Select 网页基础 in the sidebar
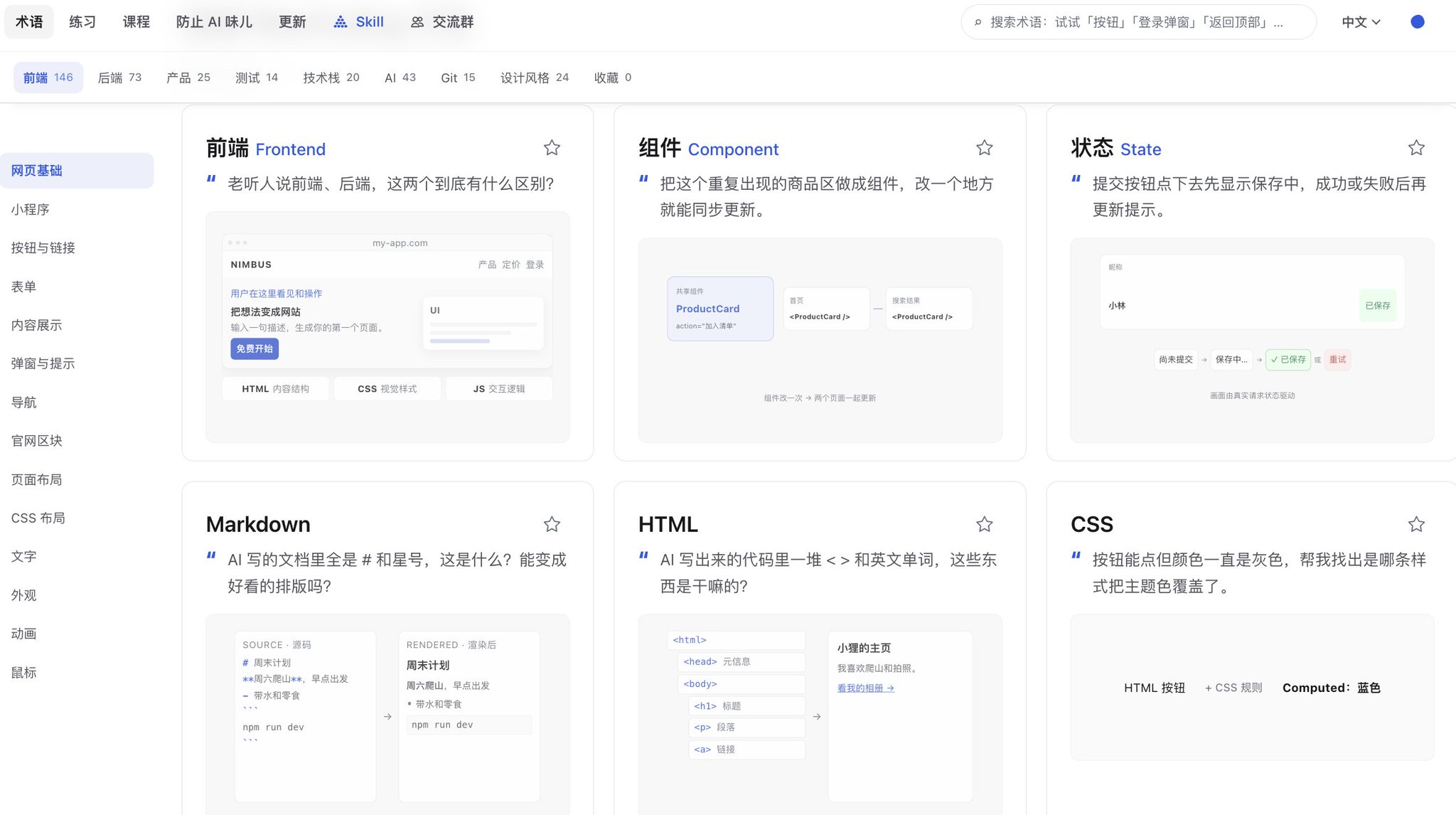 pyautogui.click(x=77, y=171)
